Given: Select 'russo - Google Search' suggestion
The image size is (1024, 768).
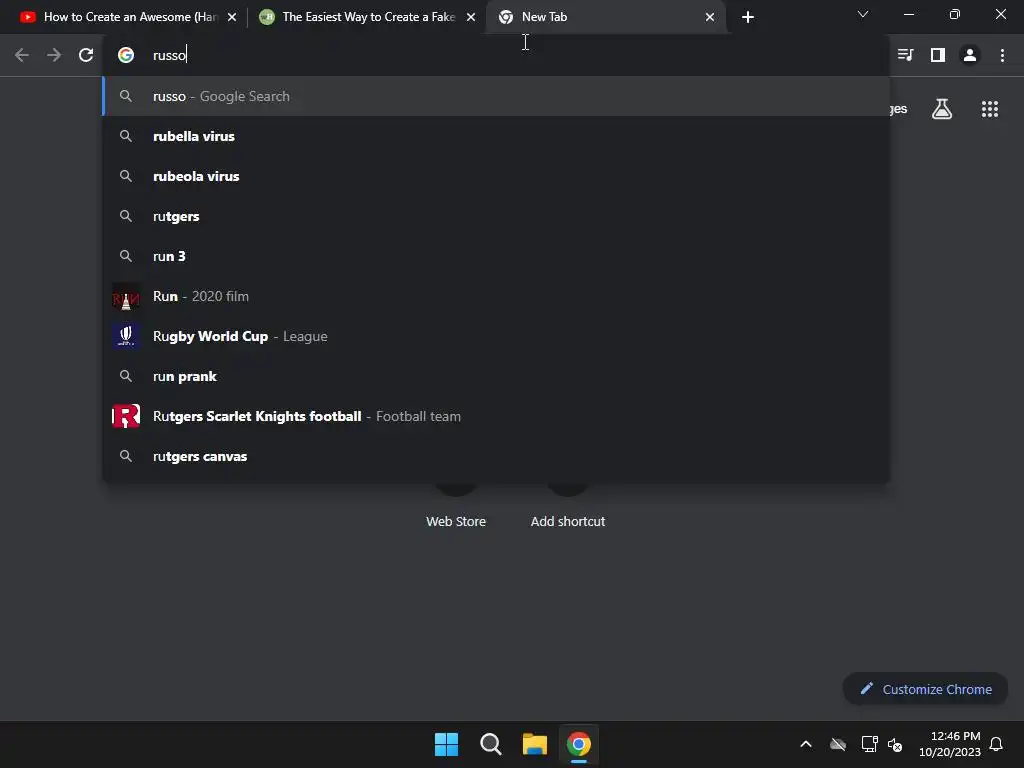Looking at the screenshot, I should [x=496, y=96].
